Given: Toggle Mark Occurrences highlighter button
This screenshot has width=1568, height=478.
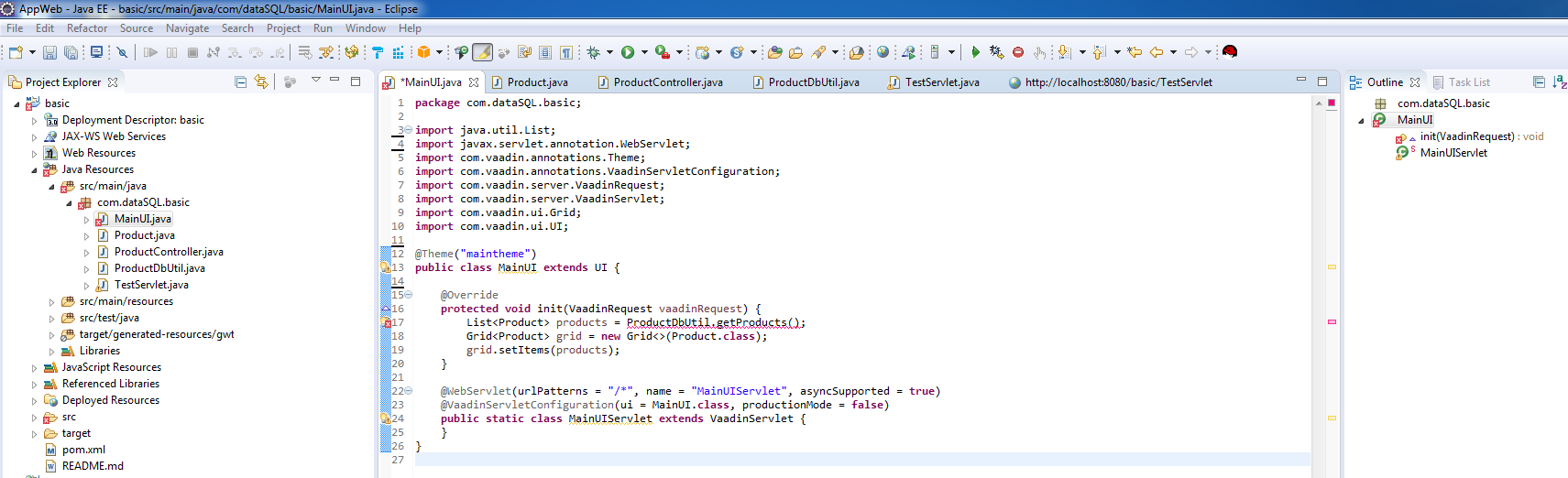Looking at the screenshot, I should click(x=483, y=53).
